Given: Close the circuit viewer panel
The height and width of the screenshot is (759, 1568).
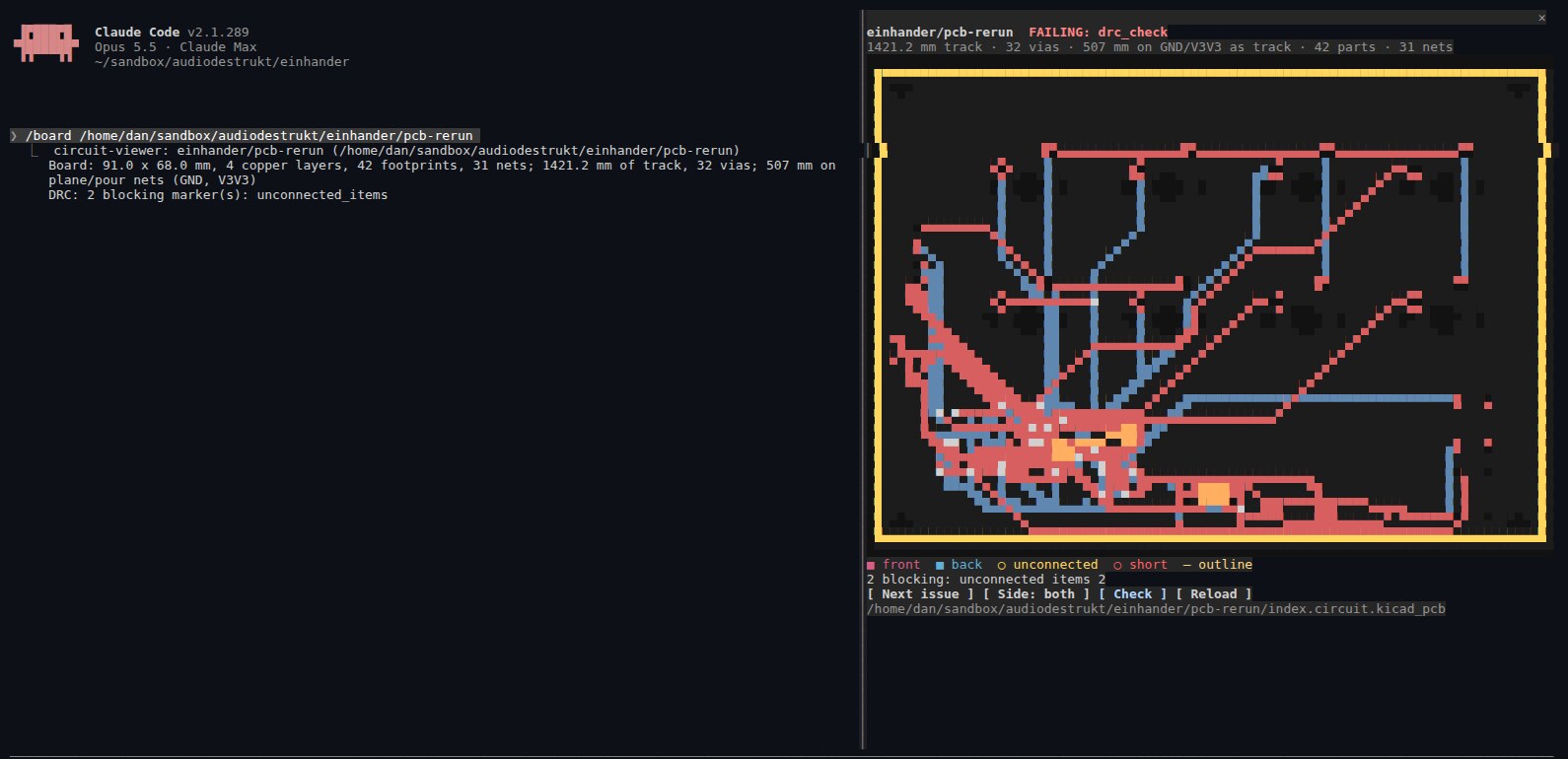Looking at the screenshot, I should [x=1542, y=18].
